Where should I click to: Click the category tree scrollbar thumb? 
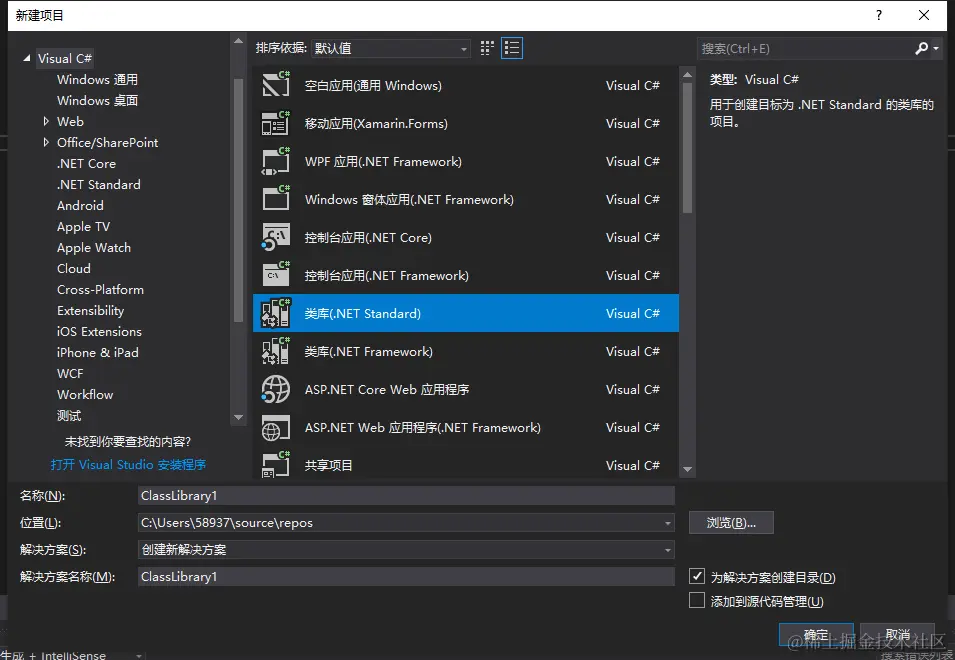(x=239, y=200)
